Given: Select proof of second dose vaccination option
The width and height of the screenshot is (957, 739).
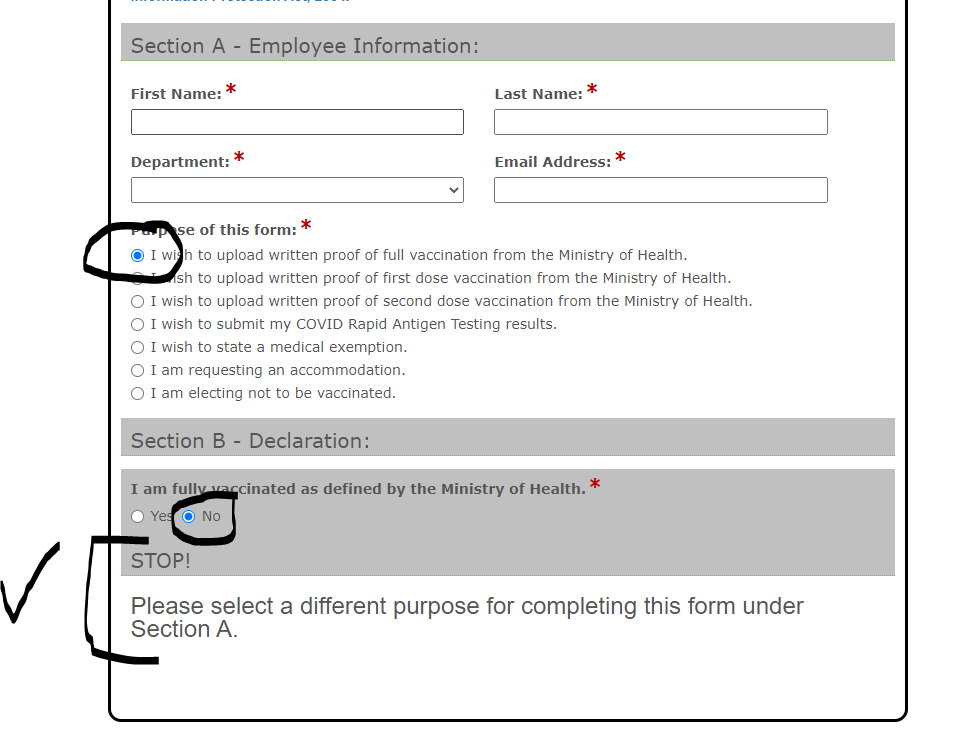Looking at the screenshot, I should (138, 301).
